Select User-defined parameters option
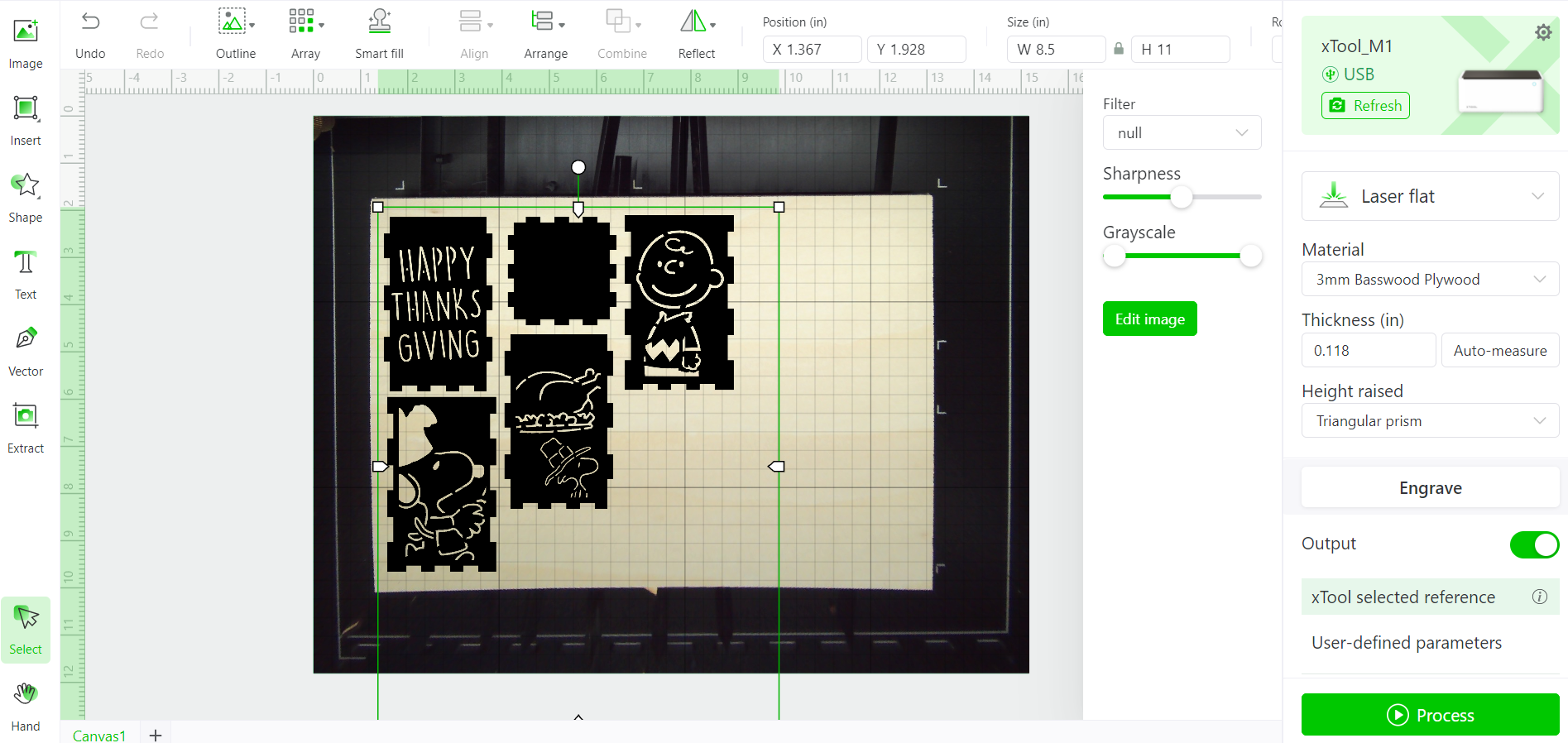 tap(1406, 643)
